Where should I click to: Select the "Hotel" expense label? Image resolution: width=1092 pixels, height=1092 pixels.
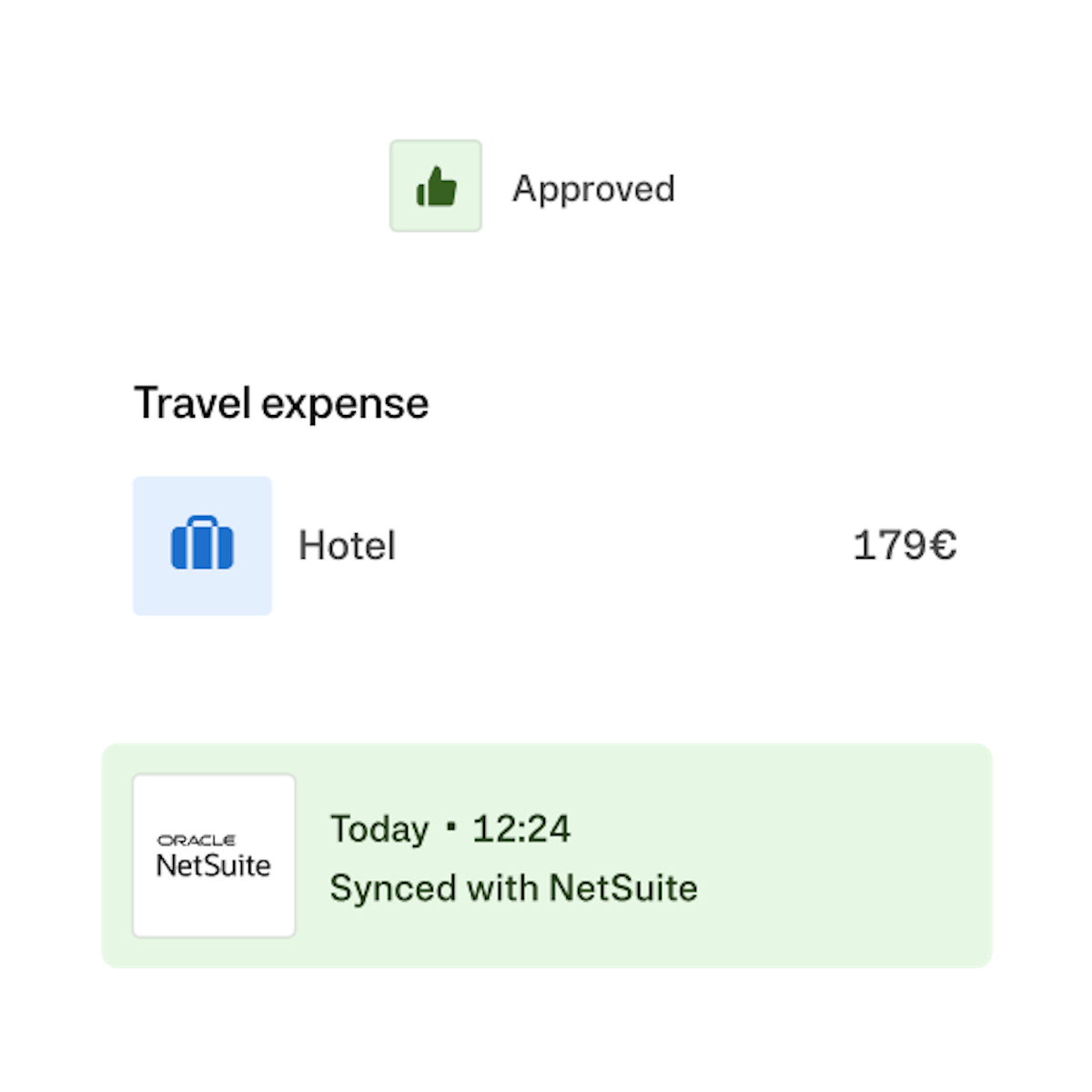pyautogui.click(x=347, y=546)
